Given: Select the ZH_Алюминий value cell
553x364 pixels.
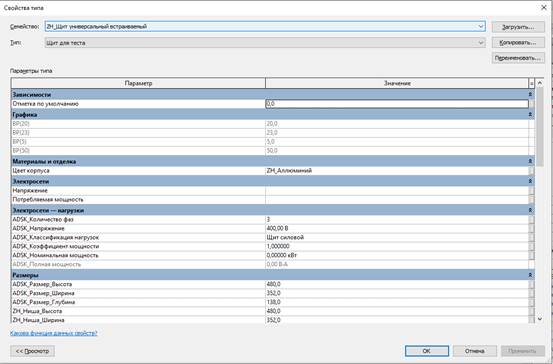Looking at the screenshot, I should (x=397, y=171).
